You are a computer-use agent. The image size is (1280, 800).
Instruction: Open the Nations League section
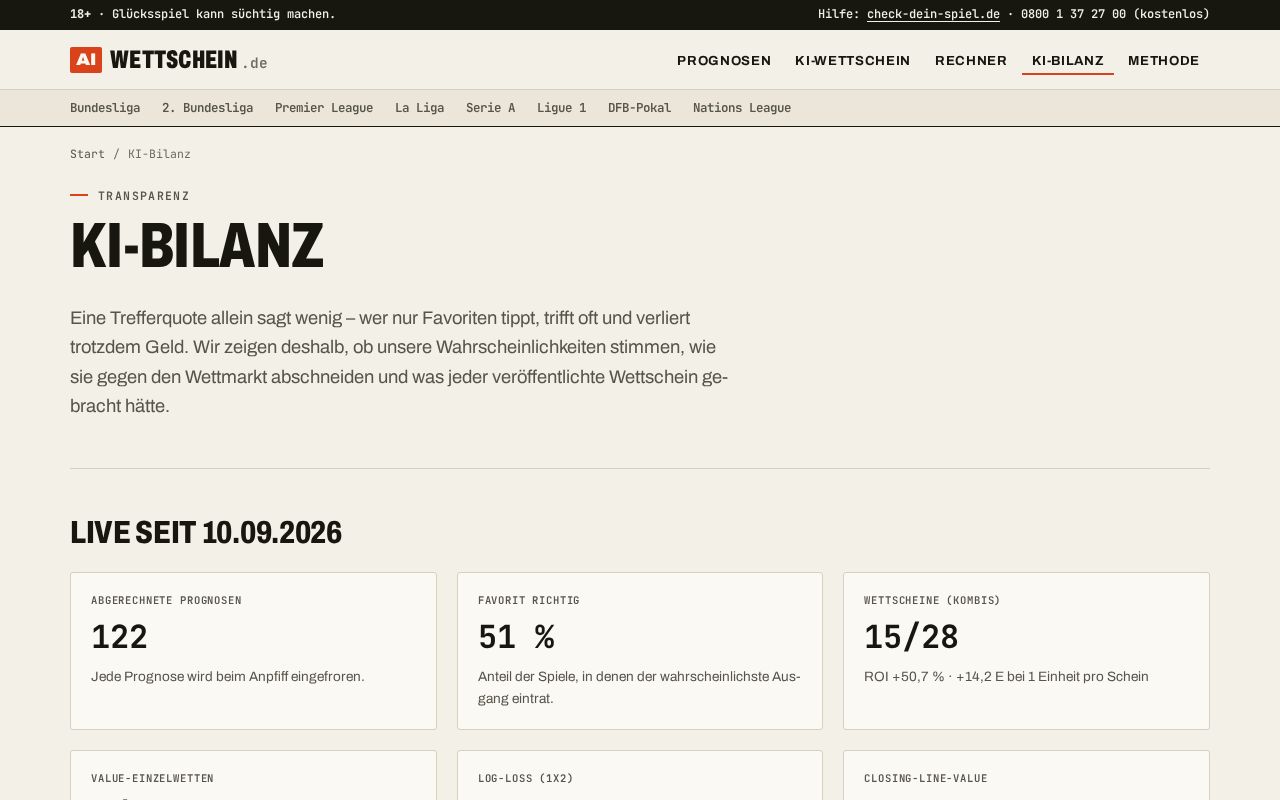pyautogui.click(x=742, y=108)
